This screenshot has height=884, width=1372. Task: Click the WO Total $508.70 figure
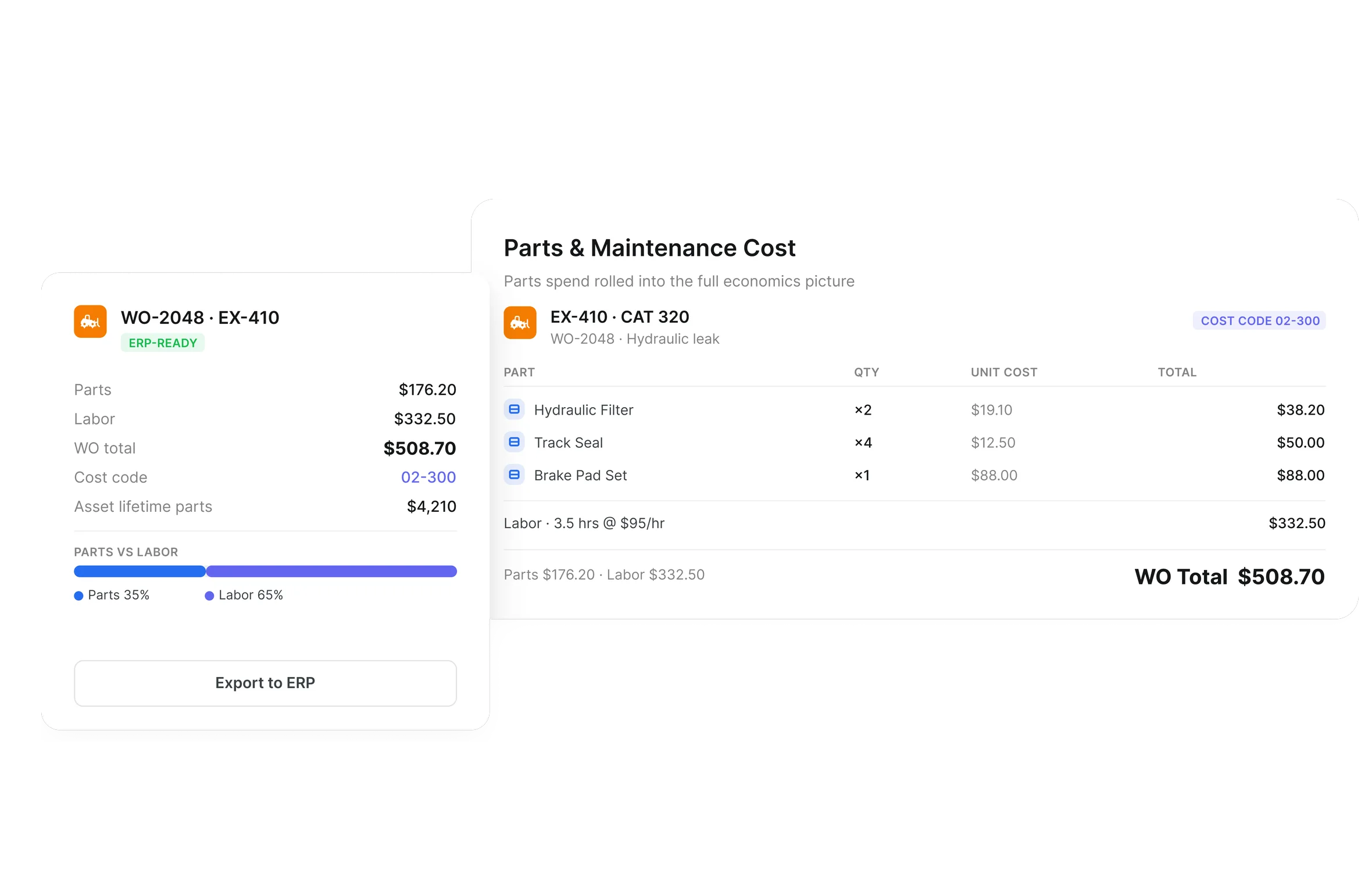[1230, 577]
